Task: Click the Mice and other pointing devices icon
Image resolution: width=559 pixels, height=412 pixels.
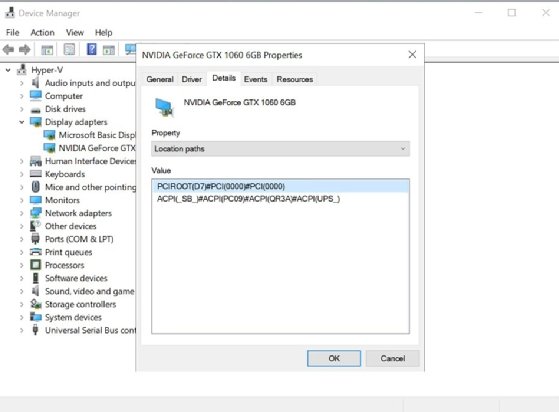Action: coord(36,187)
